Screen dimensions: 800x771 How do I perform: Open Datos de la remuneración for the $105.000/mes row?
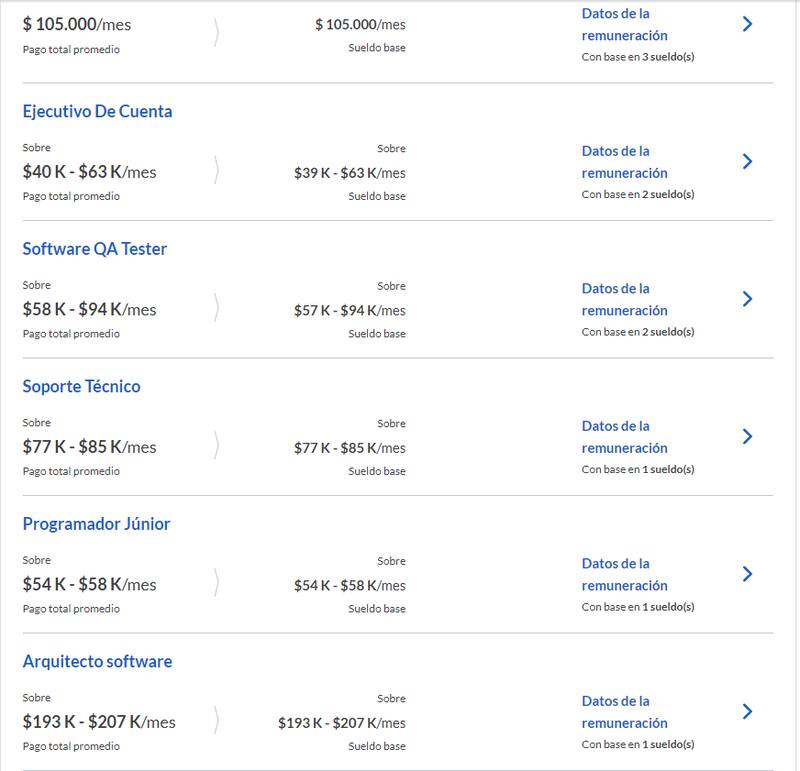(x=624, y=24)
